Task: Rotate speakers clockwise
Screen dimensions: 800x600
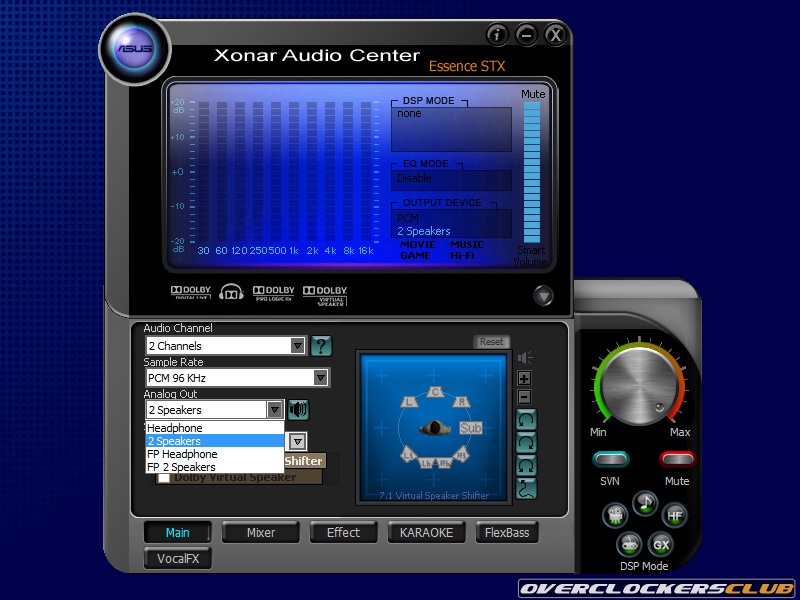Action: [x=526, y=442]
